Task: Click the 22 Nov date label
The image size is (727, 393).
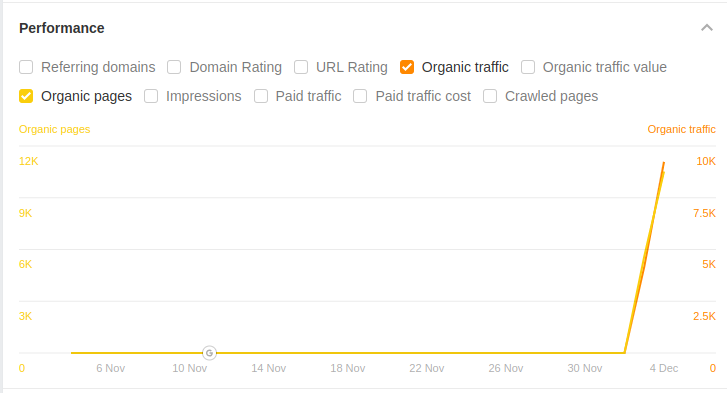Action: click(427, 368)
